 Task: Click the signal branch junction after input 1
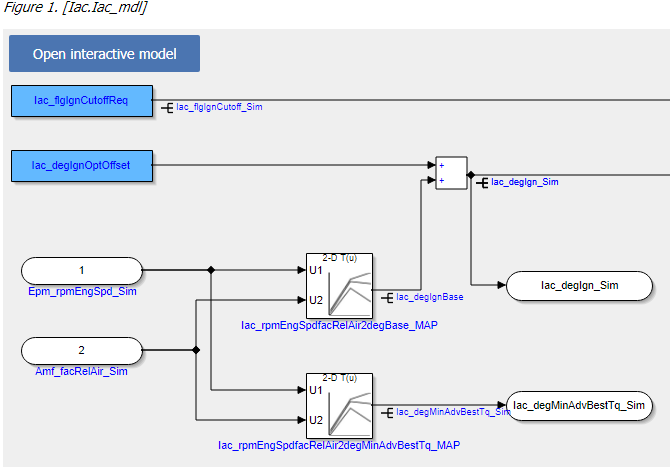tap(211, 270)
